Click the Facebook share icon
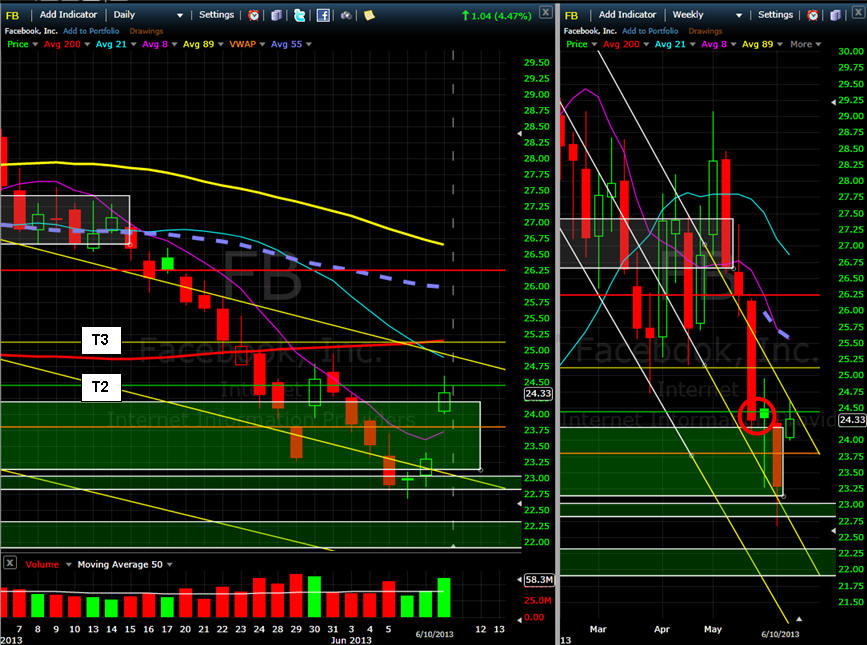 click(x=323, y=15)
